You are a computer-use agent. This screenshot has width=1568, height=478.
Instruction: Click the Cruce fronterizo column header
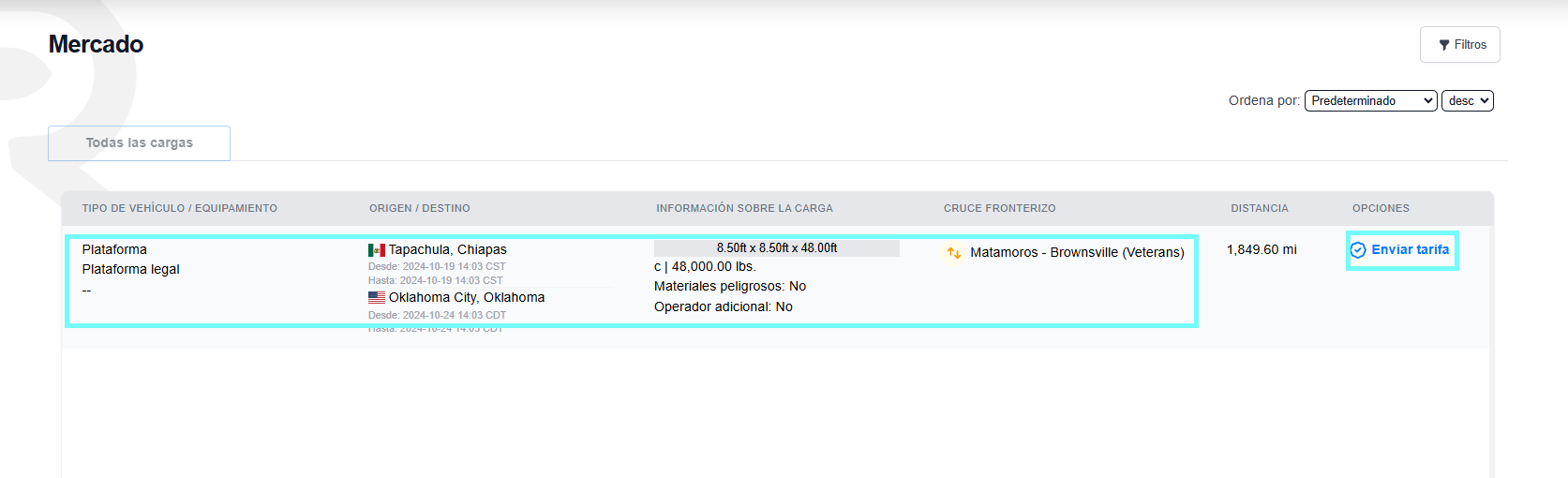point(999,208)
